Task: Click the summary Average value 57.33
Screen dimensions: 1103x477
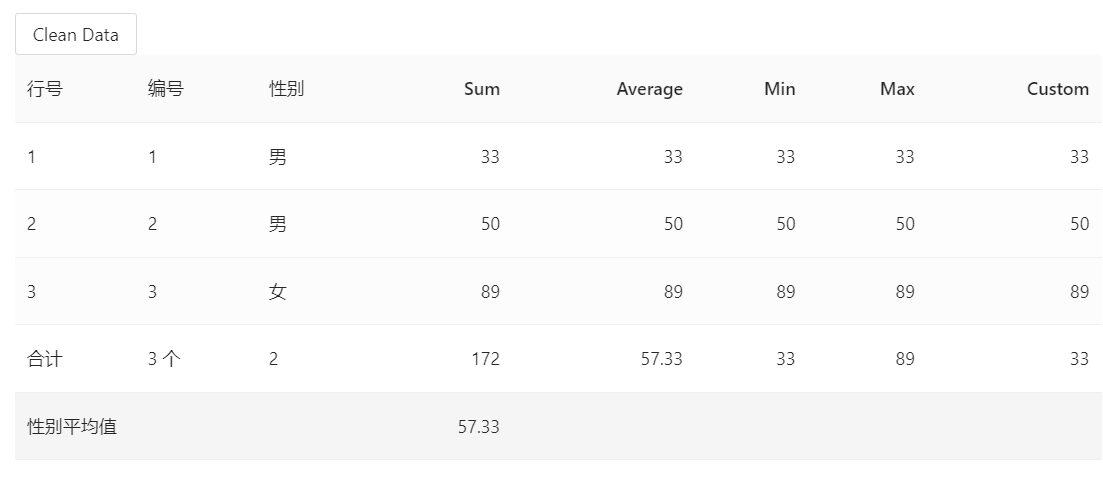Action: (x=661, y=359)
